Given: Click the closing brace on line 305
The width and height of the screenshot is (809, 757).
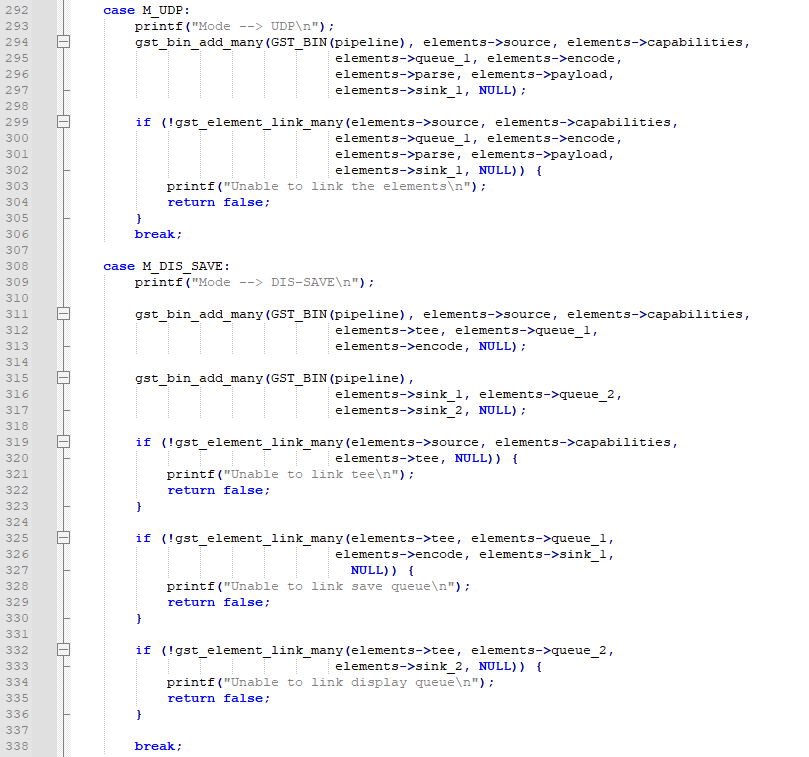Looking at the screenshot, I should pyautogui.click(x=138, y=218).
